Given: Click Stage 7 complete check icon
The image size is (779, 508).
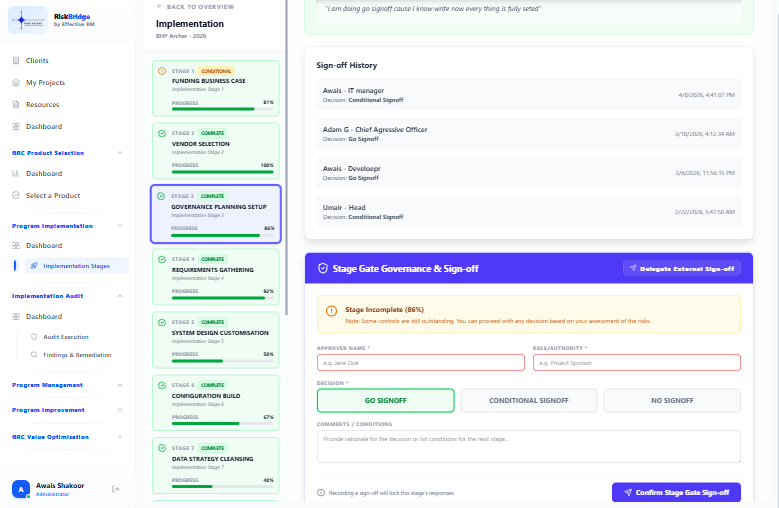Looking at the screenshot, I should click(x=162, y=448).
